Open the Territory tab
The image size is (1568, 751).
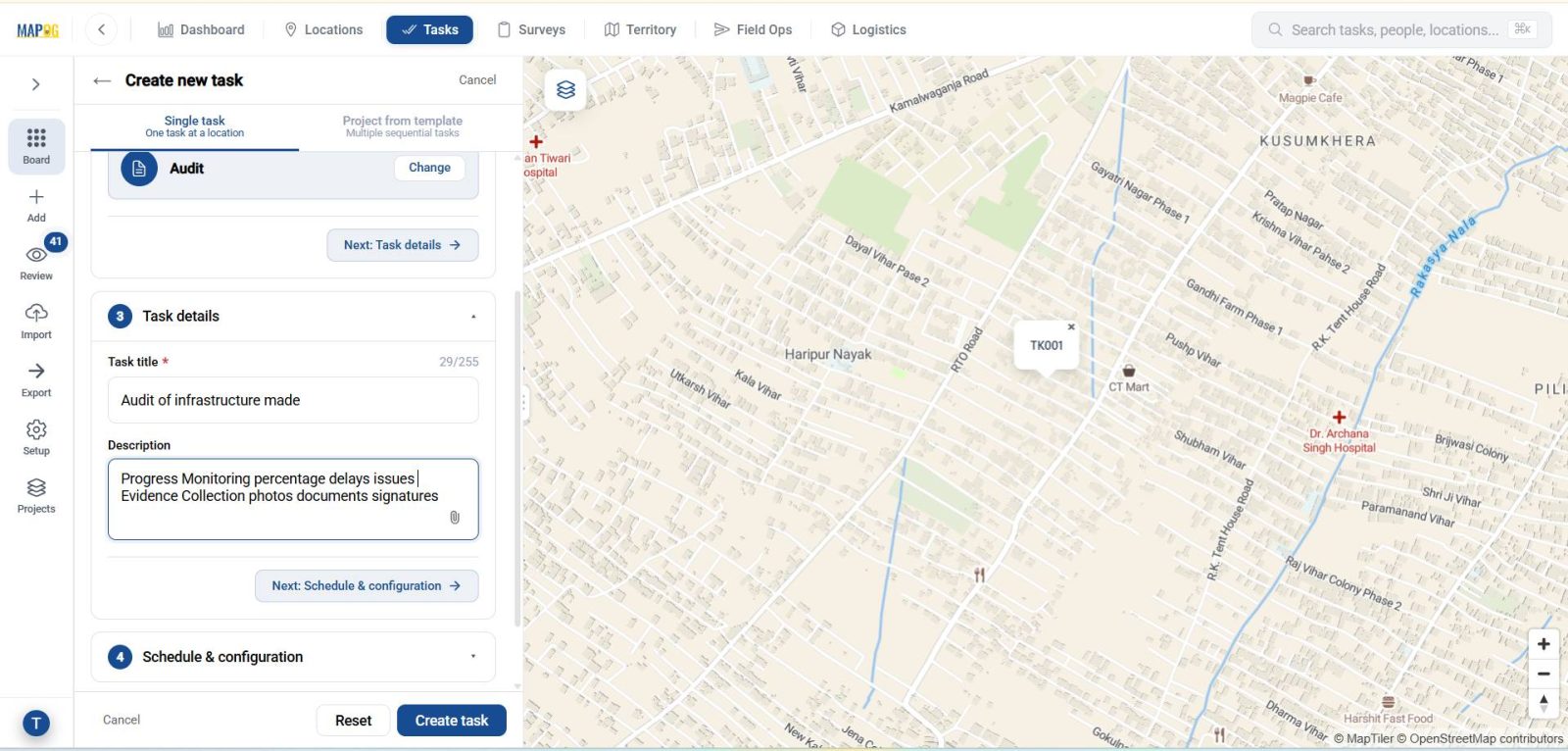640,29
